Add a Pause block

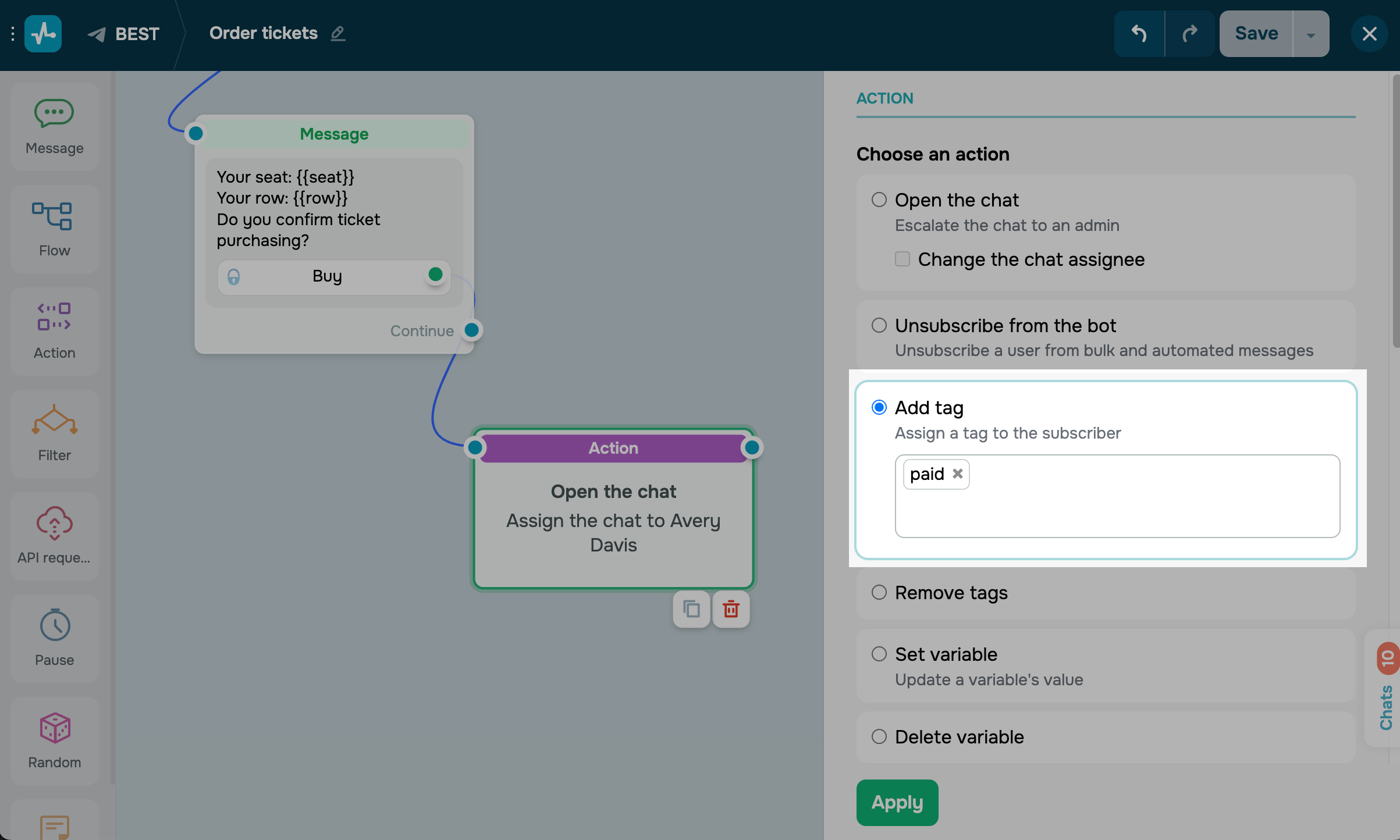click(54, 638)
